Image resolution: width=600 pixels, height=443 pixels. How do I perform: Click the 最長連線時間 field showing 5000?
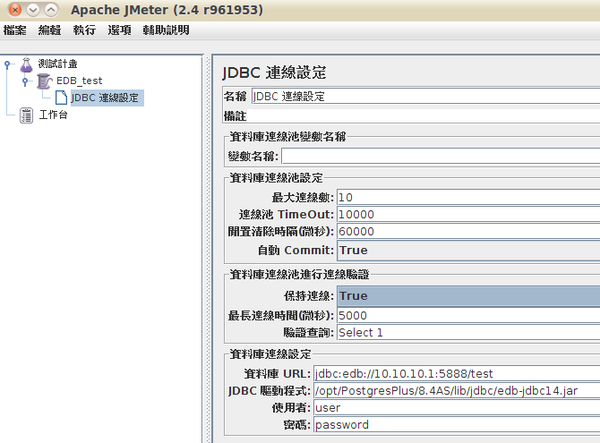(468, 316)
